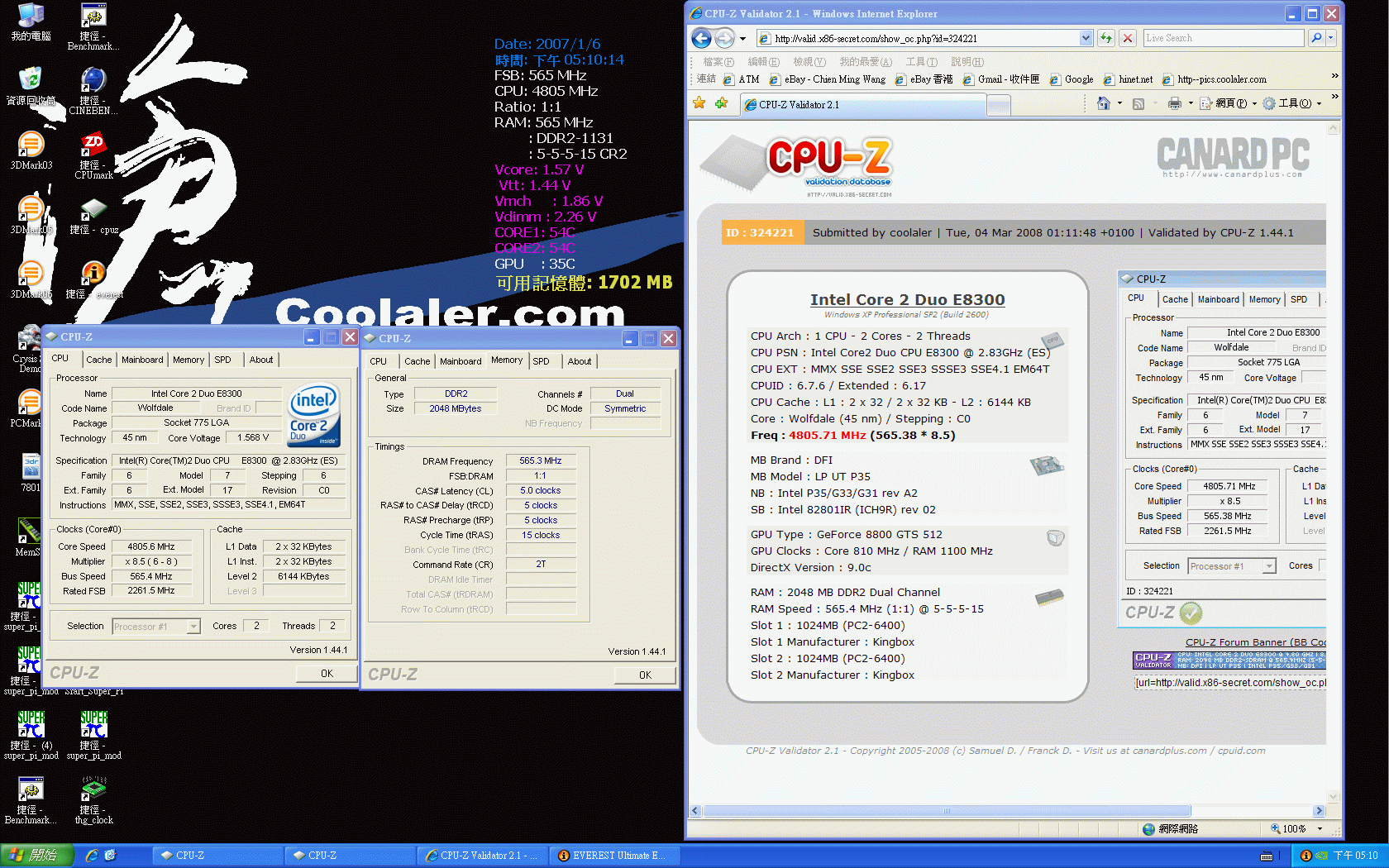Open the Google link in links bar

pyautogui.click(x=1071, y=79)
